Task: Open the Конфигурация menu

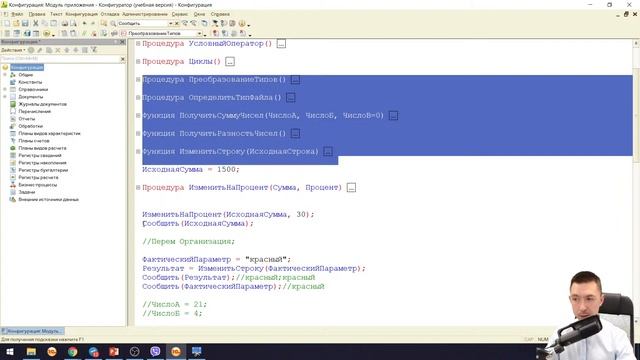Action: click(82, 14)
